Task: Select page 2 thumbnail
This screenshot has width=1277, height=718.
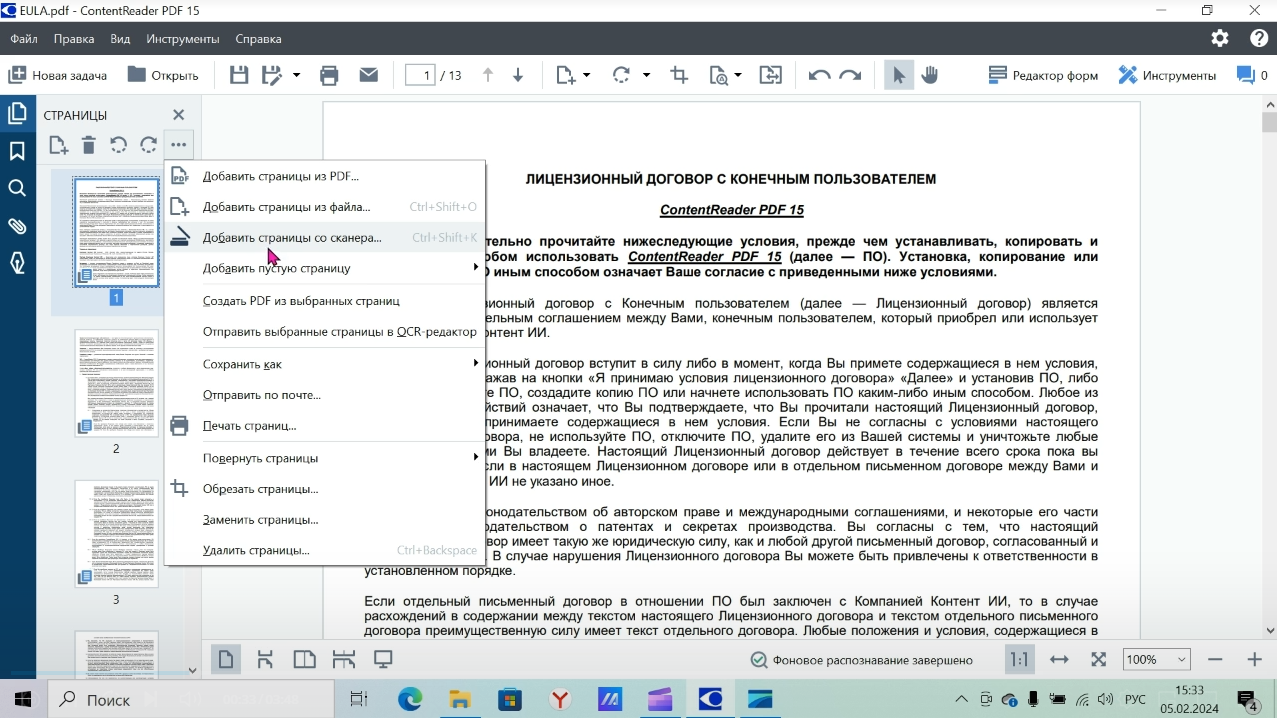Action: [x=116, y=383]
